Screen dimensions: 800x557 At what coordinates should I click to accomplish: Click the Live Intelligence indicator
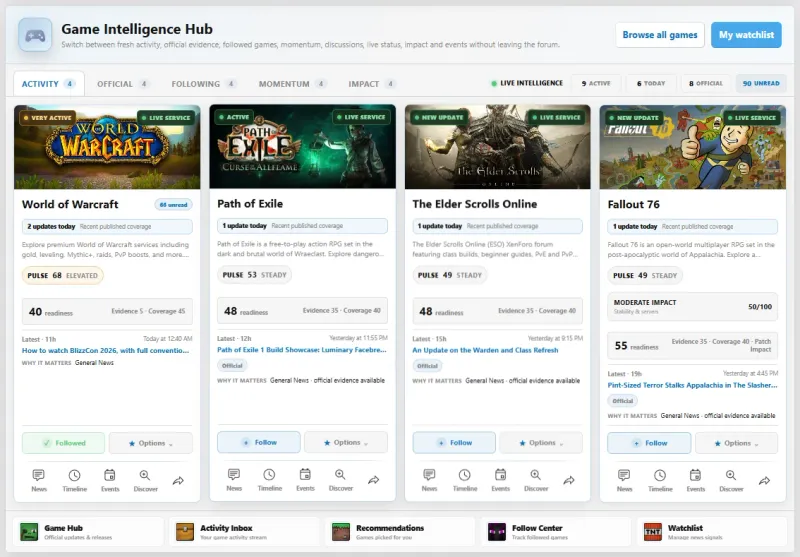tap(527, 83)
